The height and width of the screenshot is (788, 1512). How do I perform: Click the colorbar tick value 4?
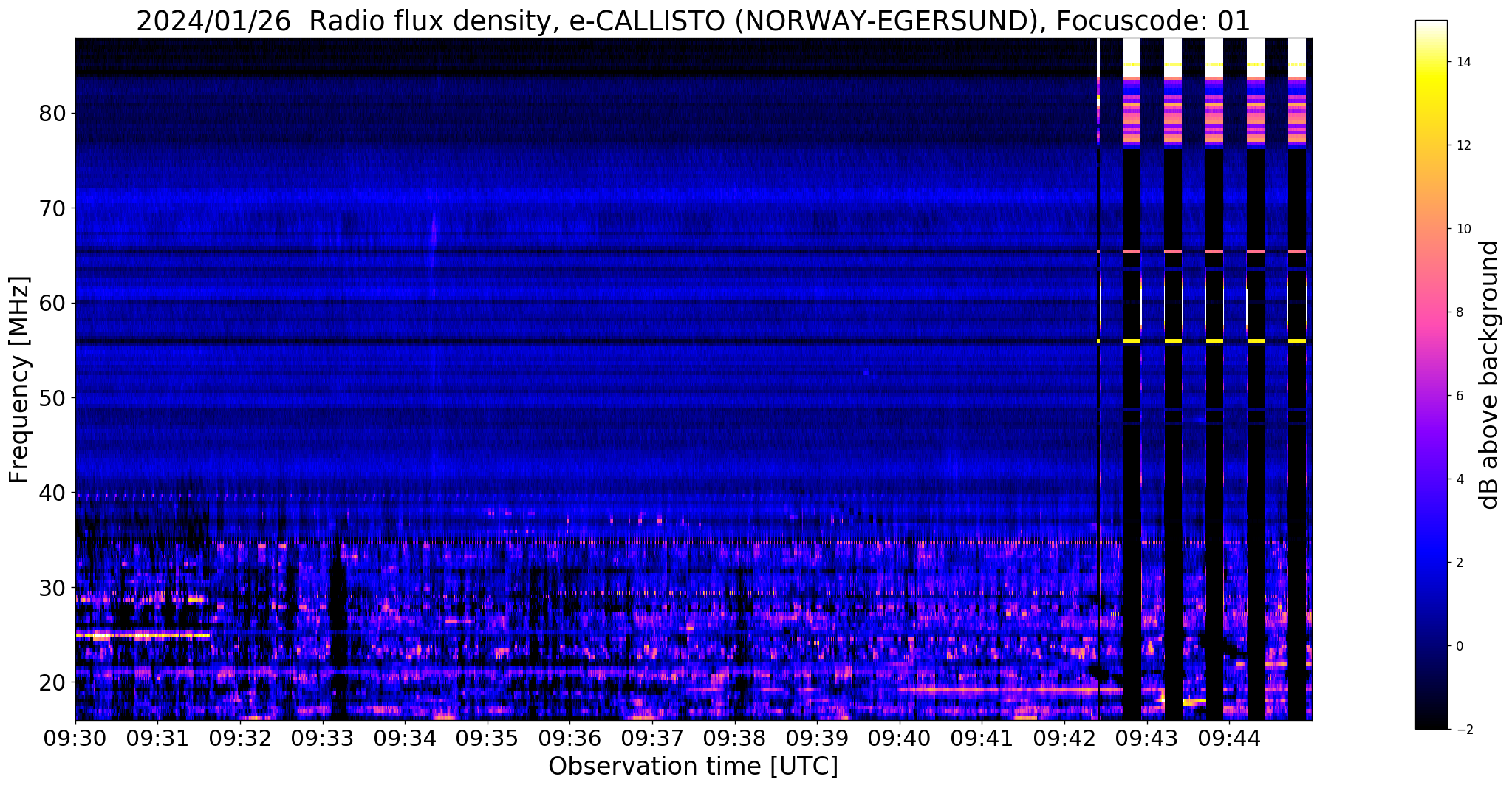tap(1458, 479)
